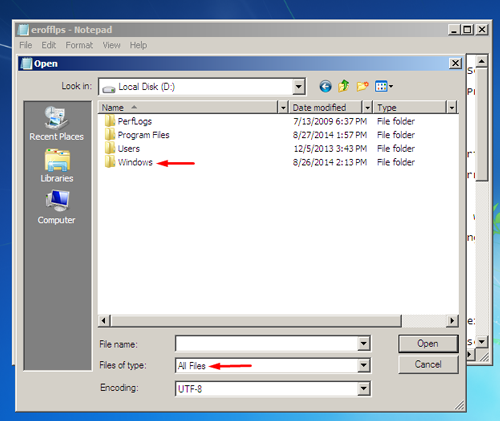This screenshot has width=500, height=421.
Task: Open Notepad Edit menu
Action: point(49,45)
